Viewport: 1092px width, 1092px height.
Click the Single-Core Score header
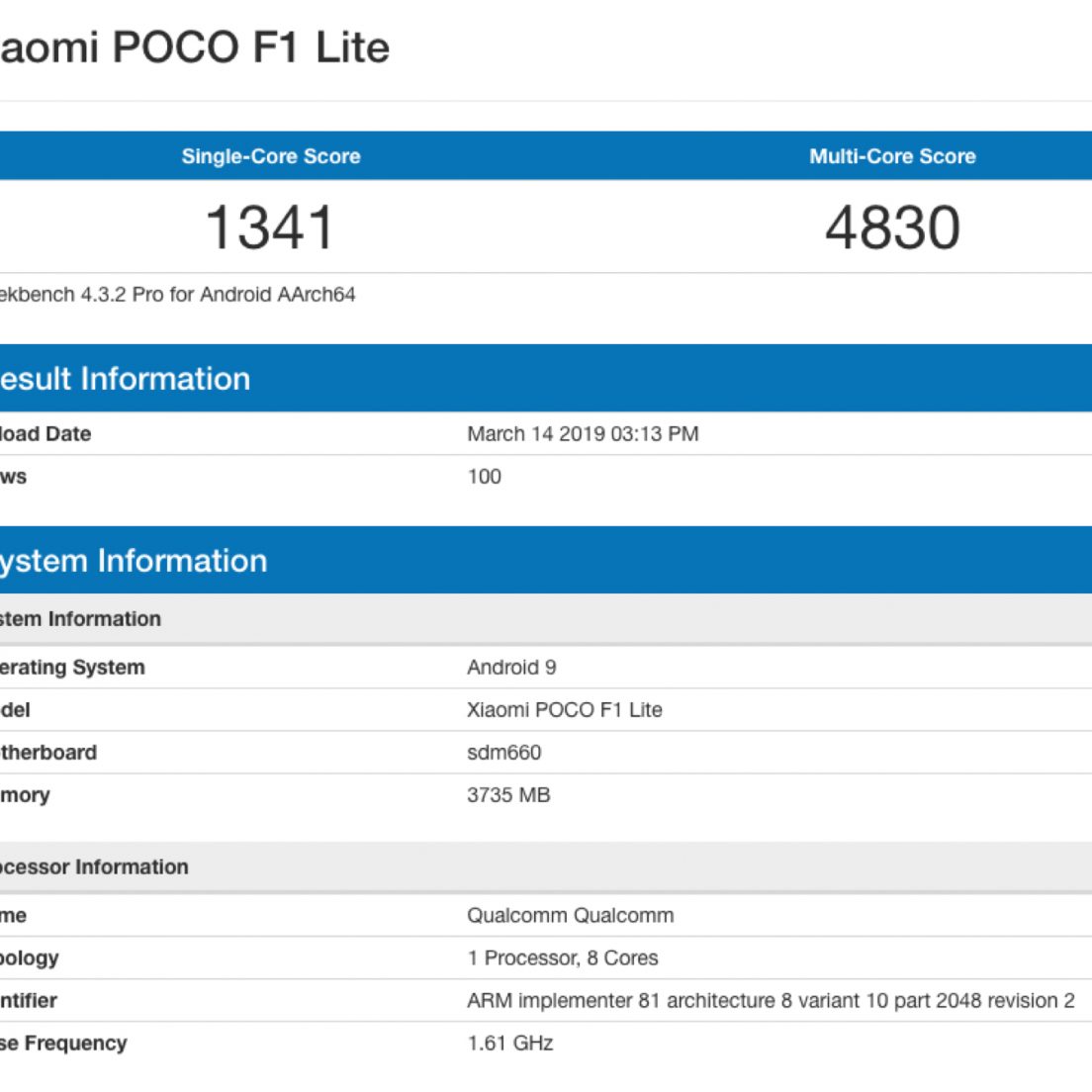(270, 156)
